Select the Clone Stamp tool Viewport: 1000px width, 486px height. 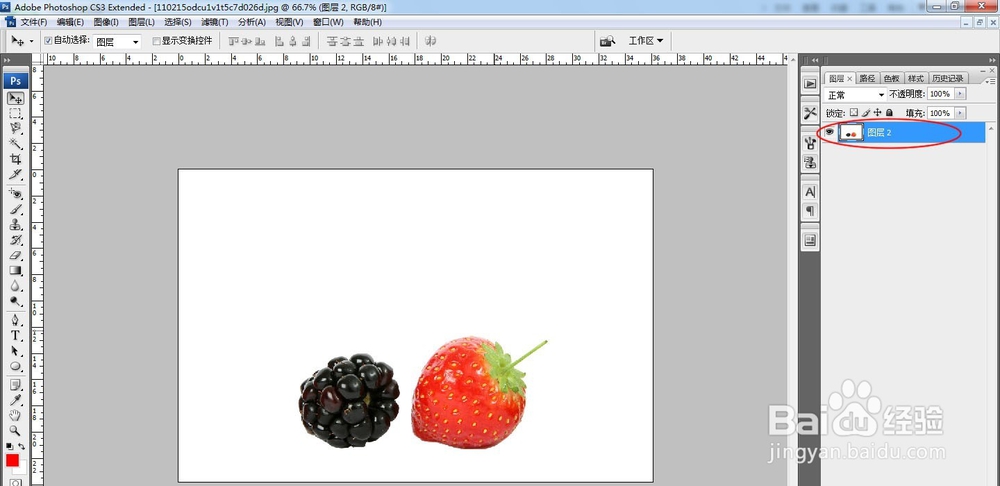(x=15, y=225)
